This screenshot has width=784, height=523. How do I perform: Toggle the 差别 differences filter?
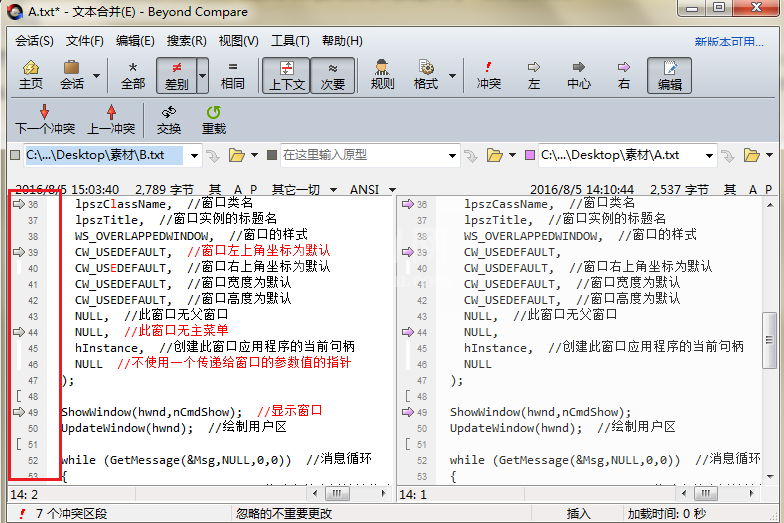[x=176, y=75]
